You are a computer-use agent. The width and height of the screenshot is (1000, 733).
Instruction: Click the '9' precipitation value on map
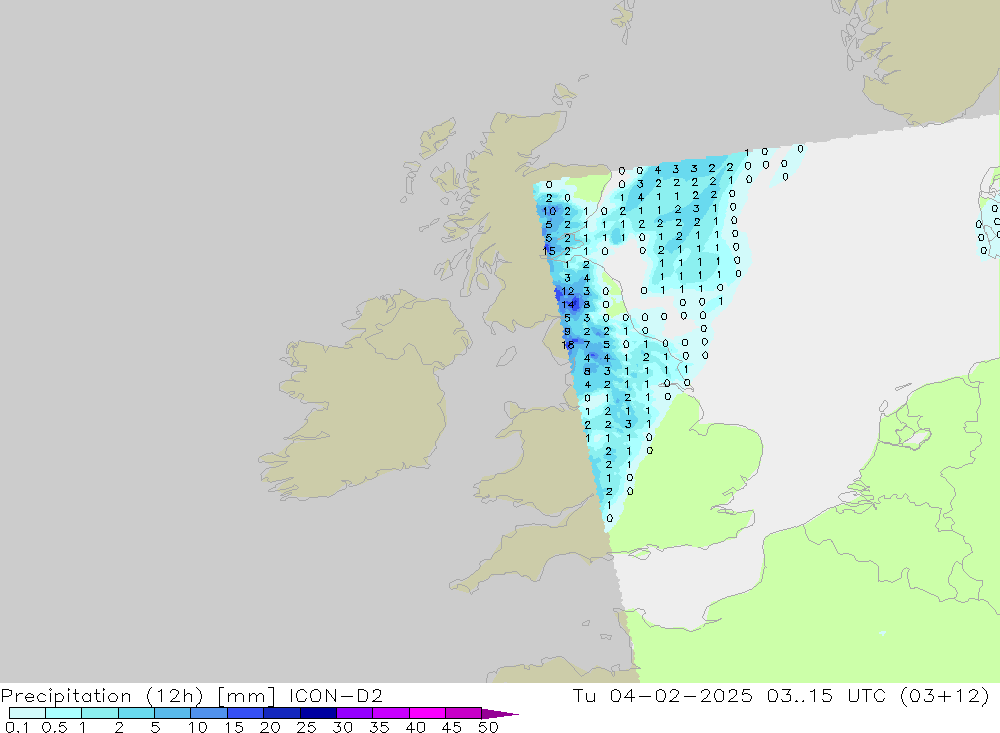[567, 332]
